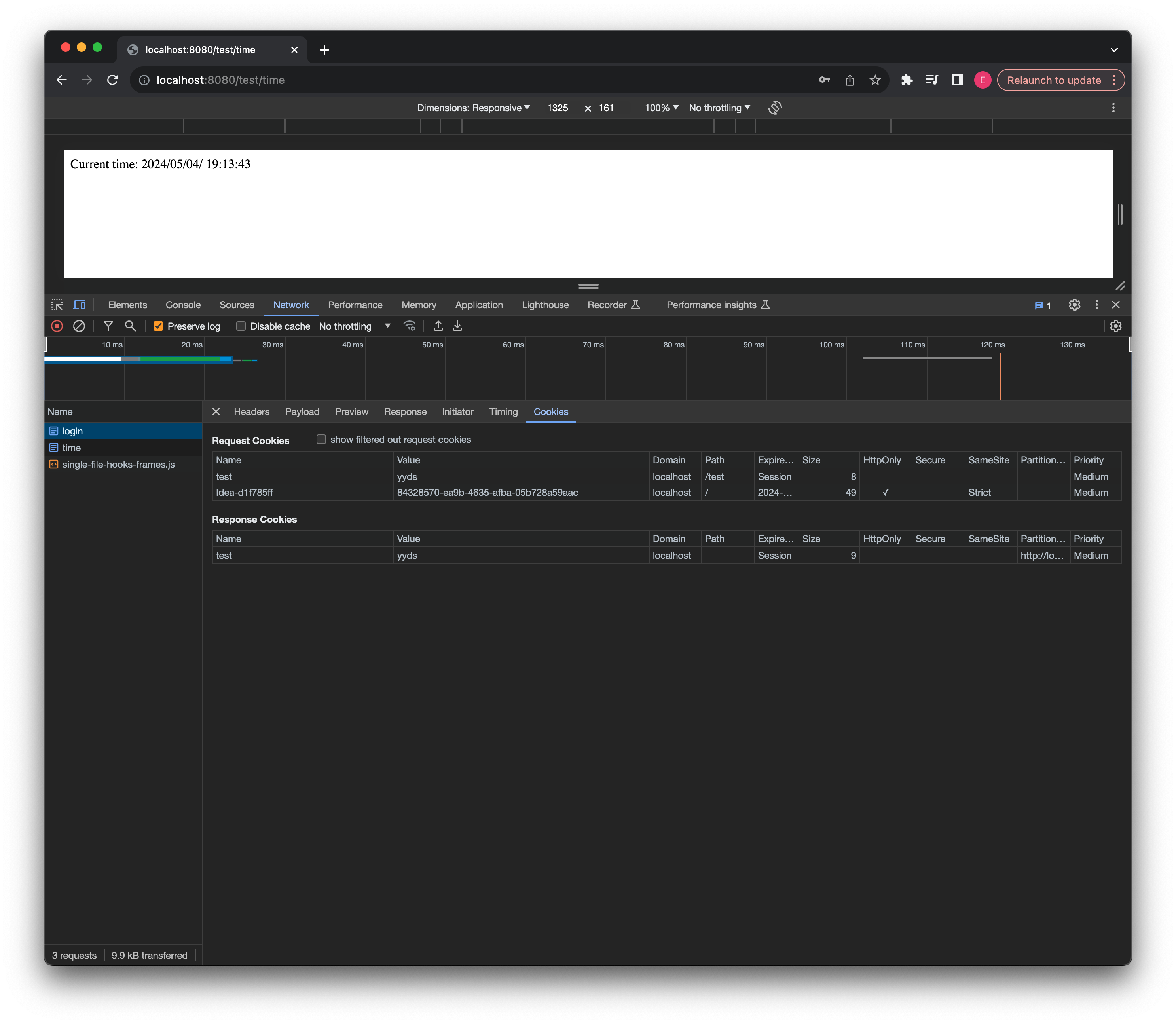
Task: Open the No throttling dropdown
Action: pyautogui.click(x=354, y=326)
